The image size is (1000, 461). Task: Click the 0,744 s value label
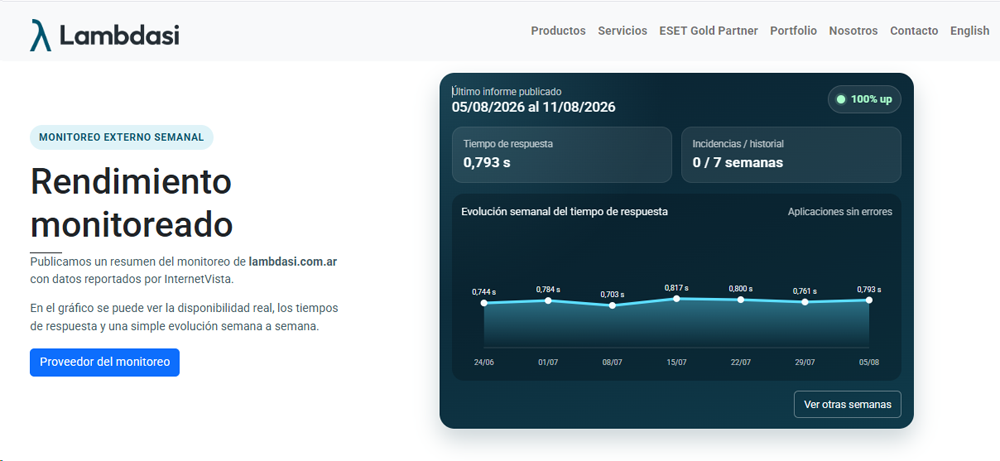point(484,292)
